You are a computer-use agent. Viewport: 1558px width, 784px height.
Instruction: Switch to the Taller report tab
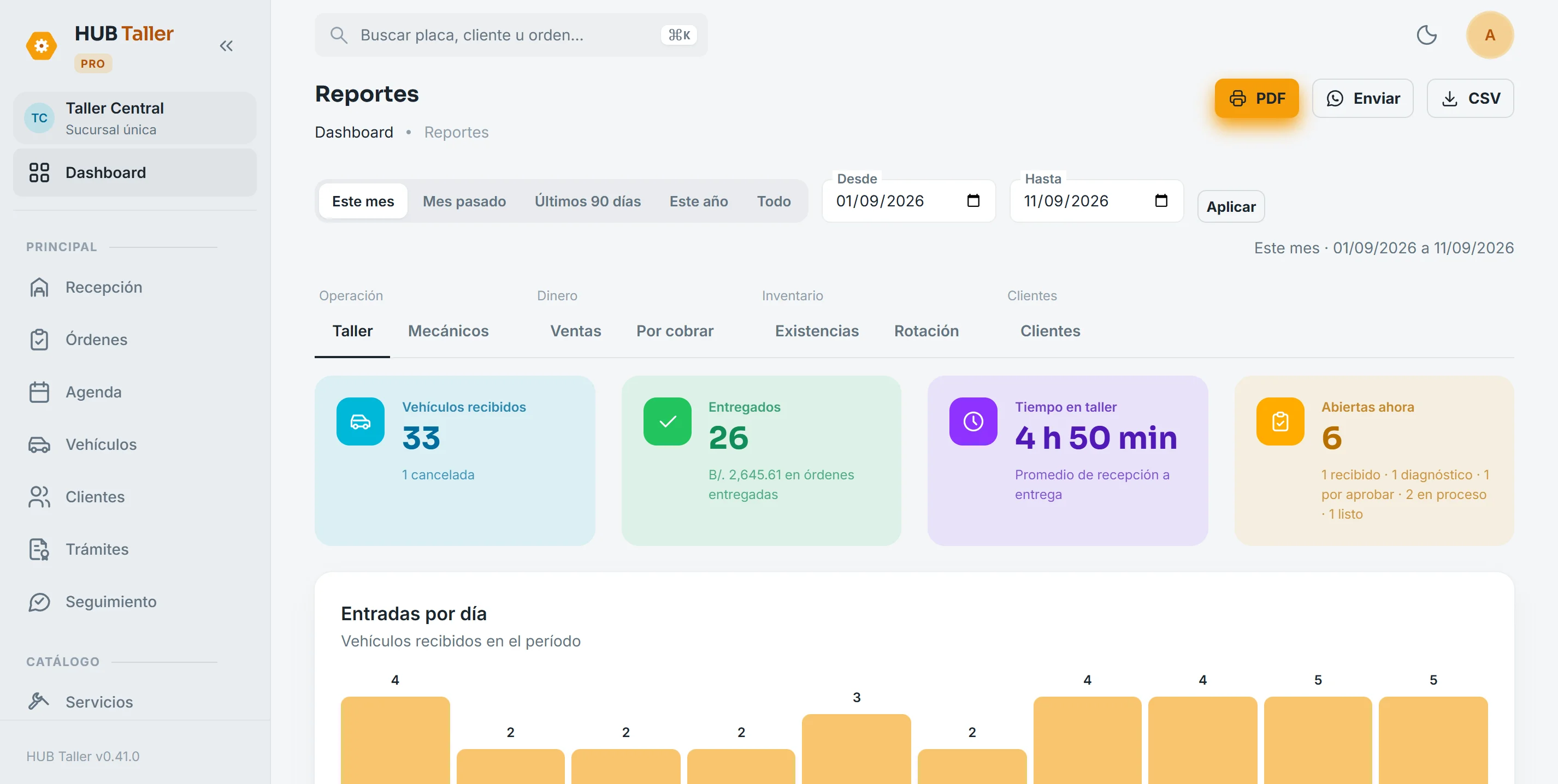coord(352,331)
